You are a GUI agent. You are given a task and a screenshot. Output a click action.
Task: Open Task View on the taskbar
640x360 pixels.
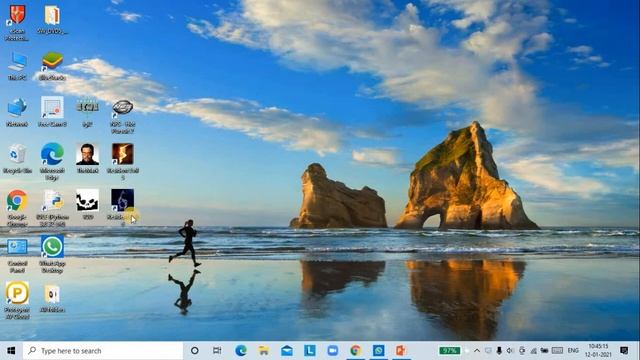pyautogui.click(x=217, y=351)
